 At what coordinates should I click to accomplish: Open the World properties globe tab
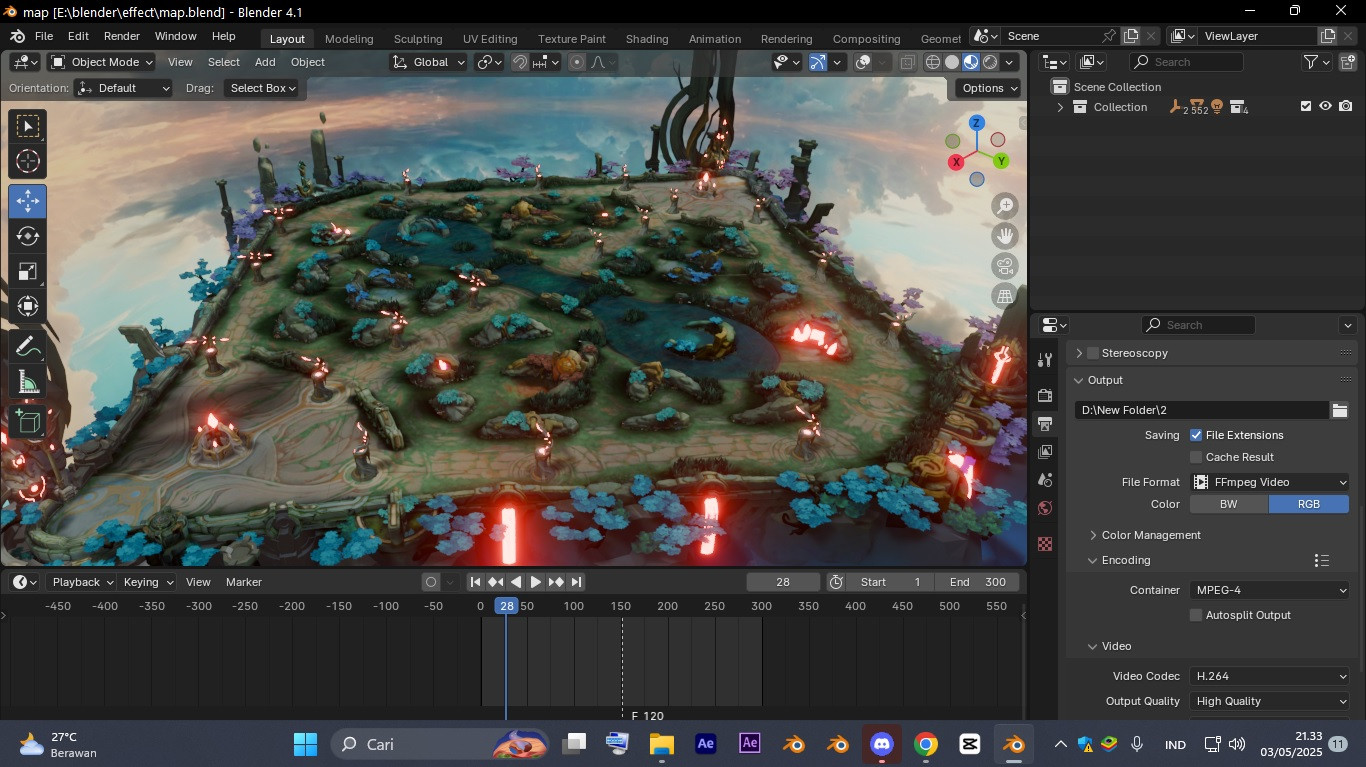point(1045,508)
